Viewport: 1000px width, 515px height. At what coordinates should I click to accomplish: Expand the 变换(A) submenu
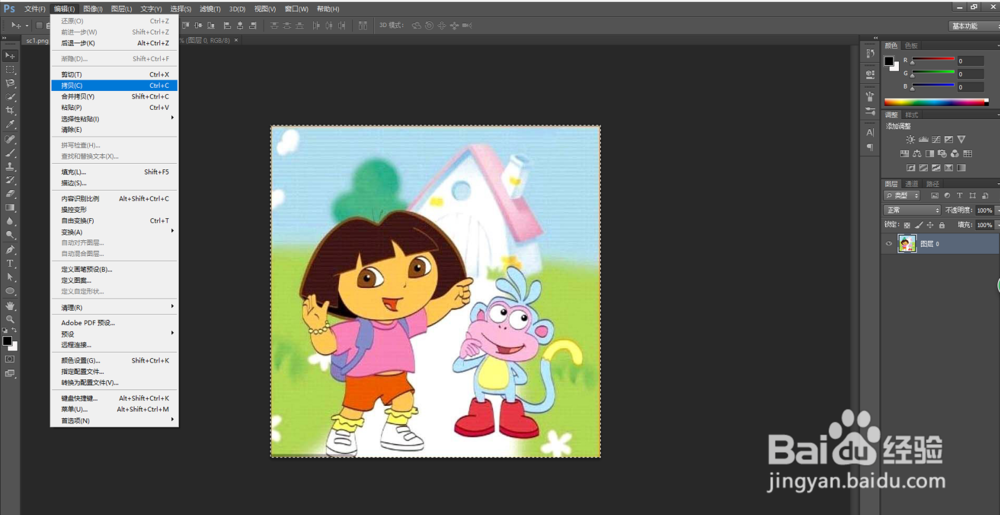115,232
